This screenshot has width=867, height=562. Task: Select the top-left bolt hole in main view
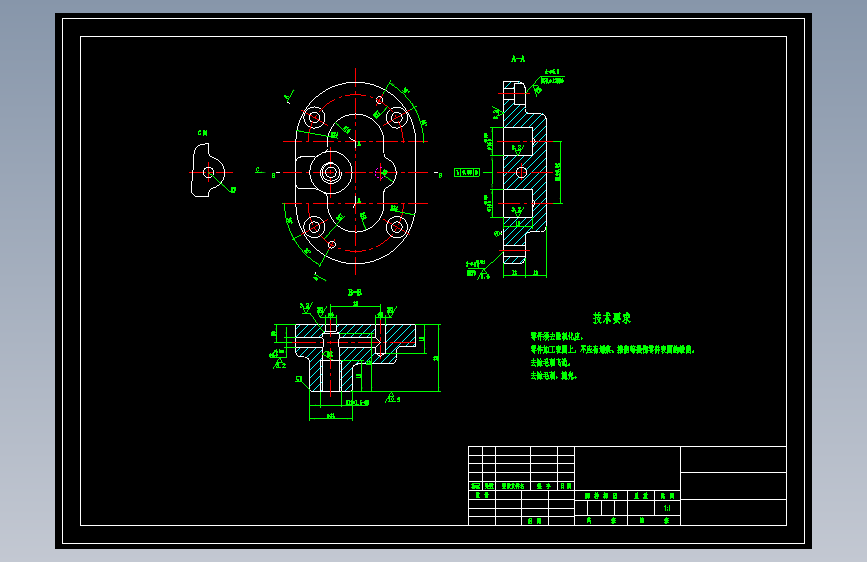pyautogui.click(x=315, y=117)
